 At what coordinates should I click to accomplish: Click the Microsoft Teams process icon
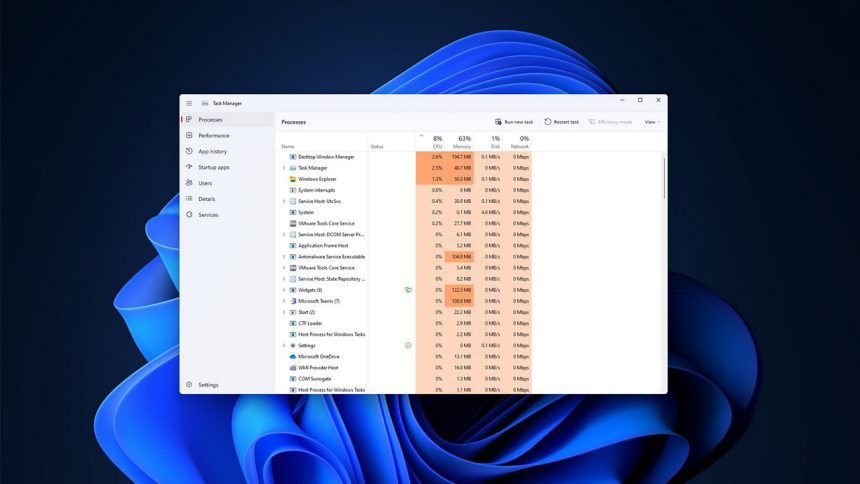click(x=293, y=301)
